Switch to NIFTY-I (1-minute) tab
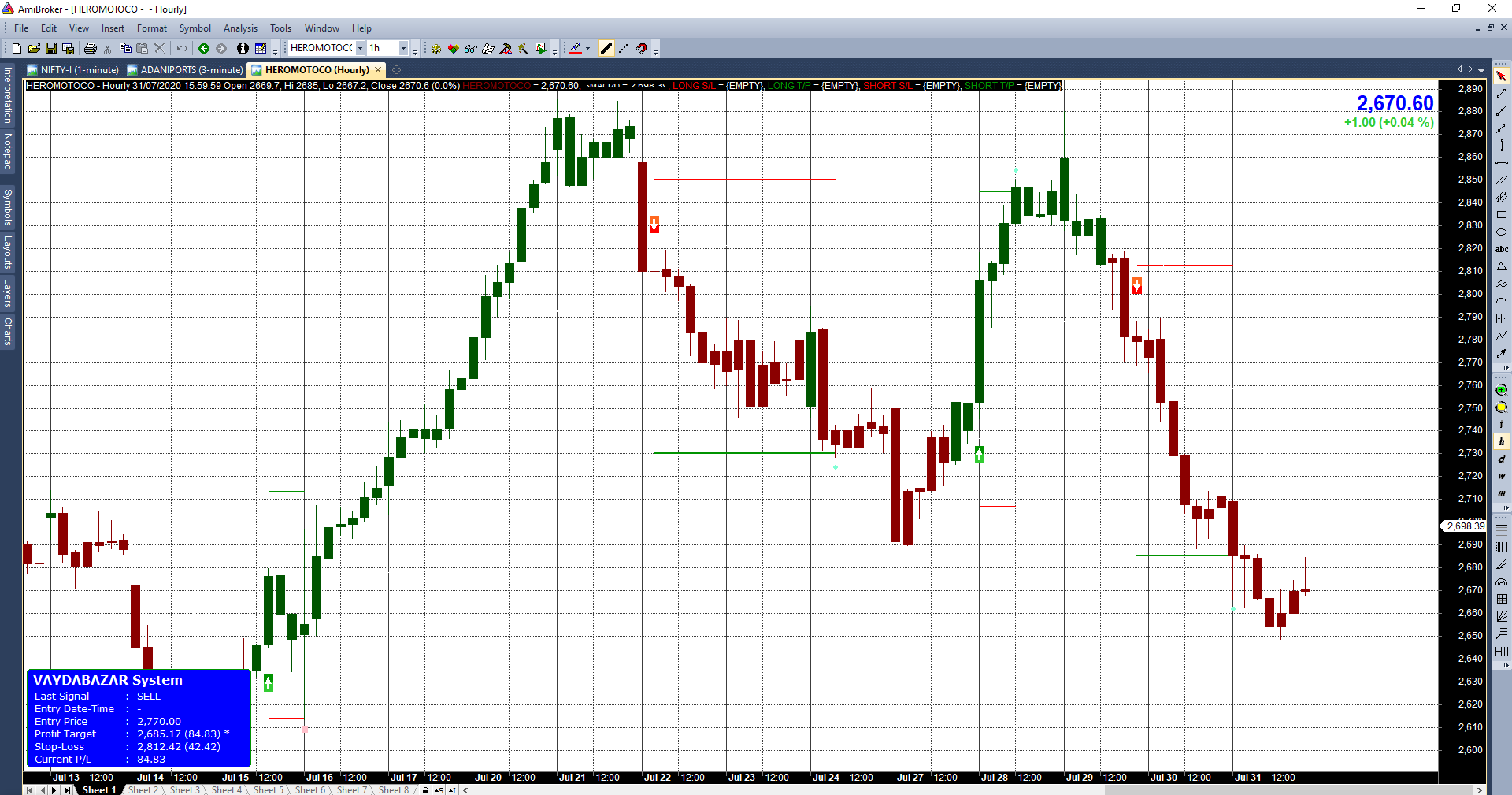 click(73, 70)
